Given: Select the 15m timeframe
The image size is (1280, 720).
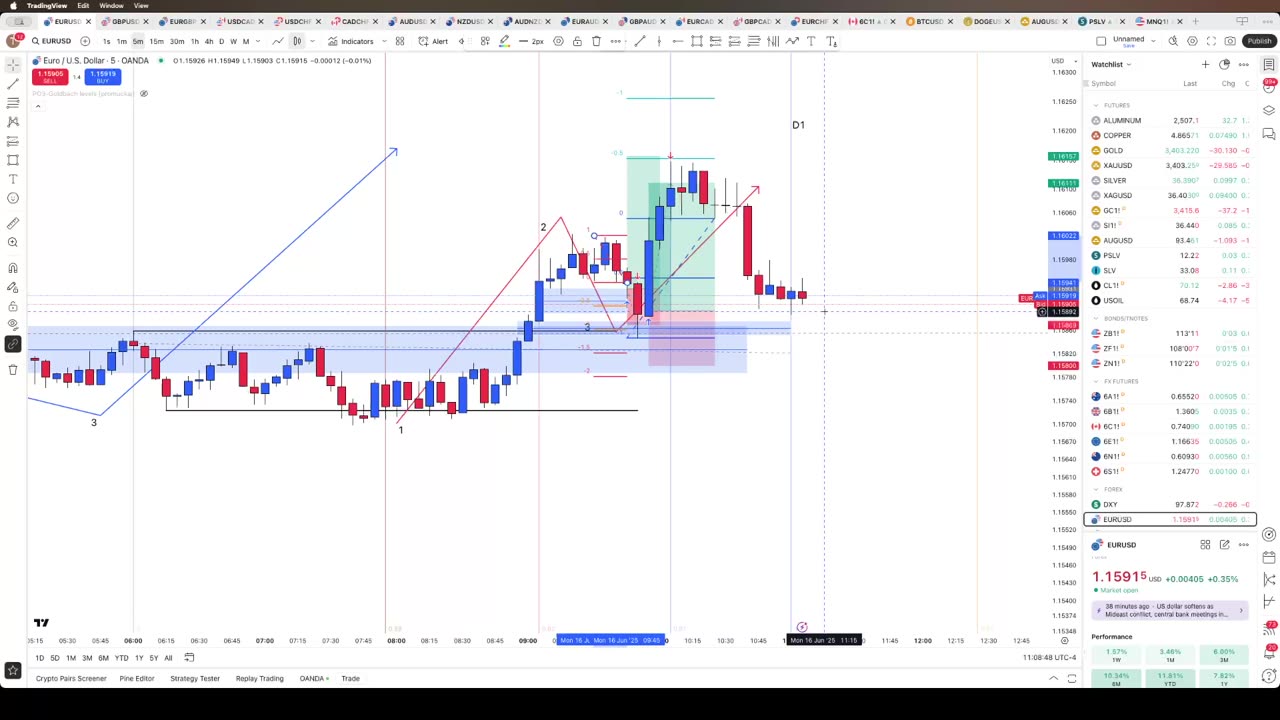Looking at the screenshot, I should 156,41.
